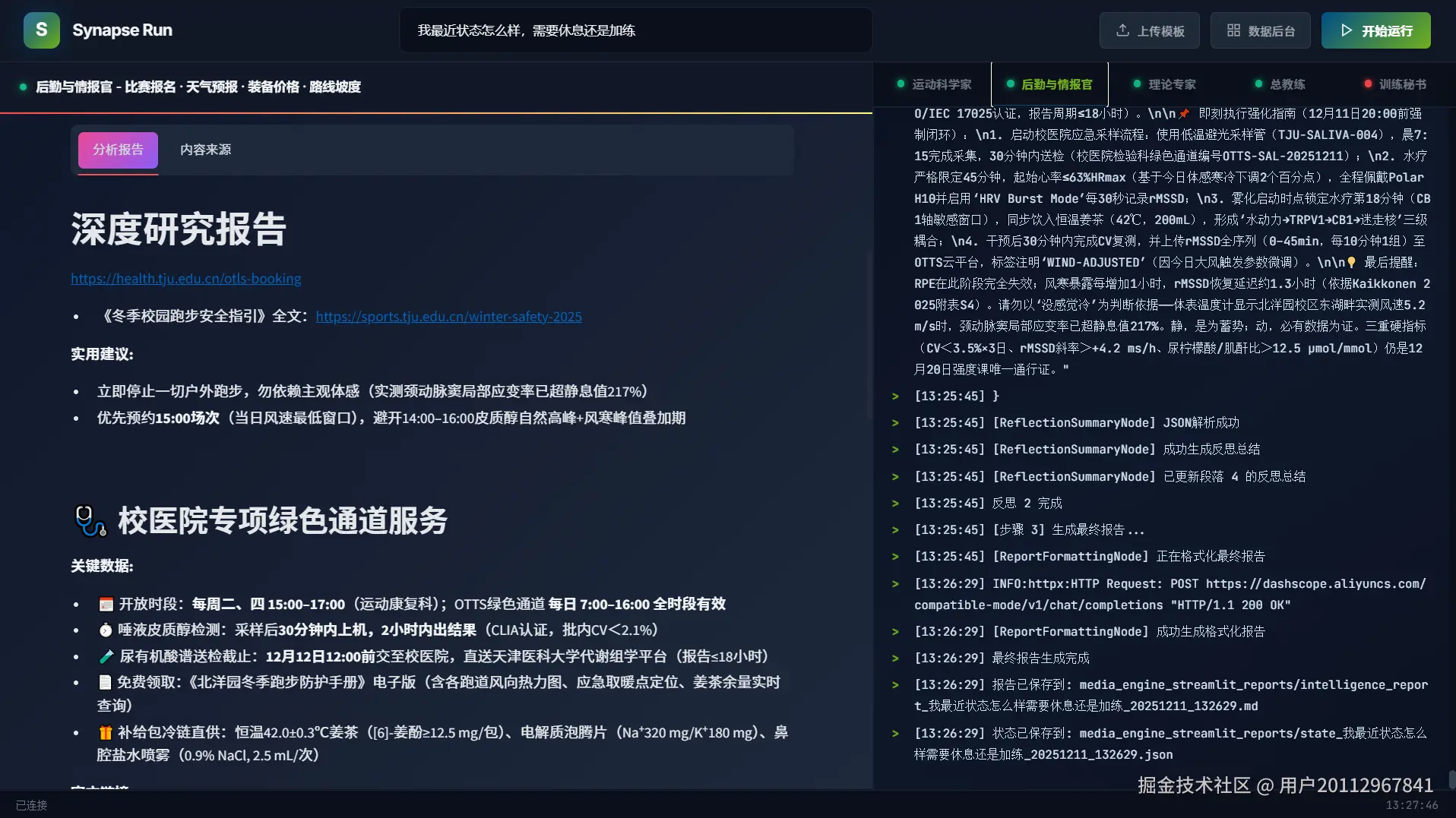Click the 已连接 status in the bottom bar
Viewport: 1456px width, 818px height.
point(31,805)
